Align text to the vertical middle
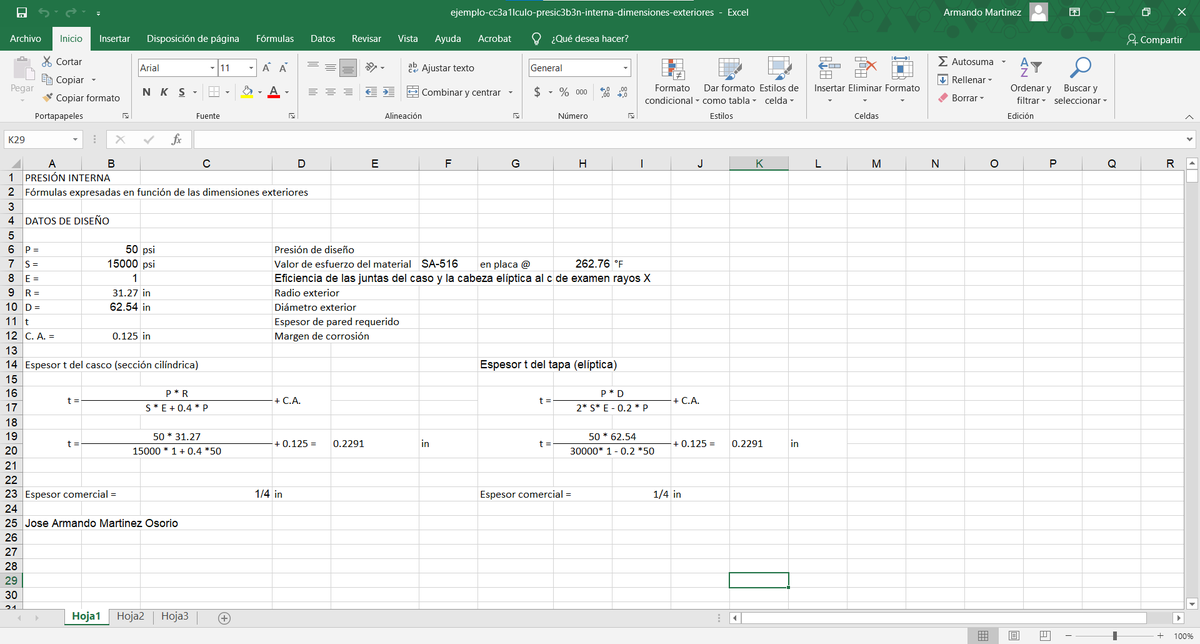The image size is (1200, 644). pyautogui.click(x=330, y=68)
